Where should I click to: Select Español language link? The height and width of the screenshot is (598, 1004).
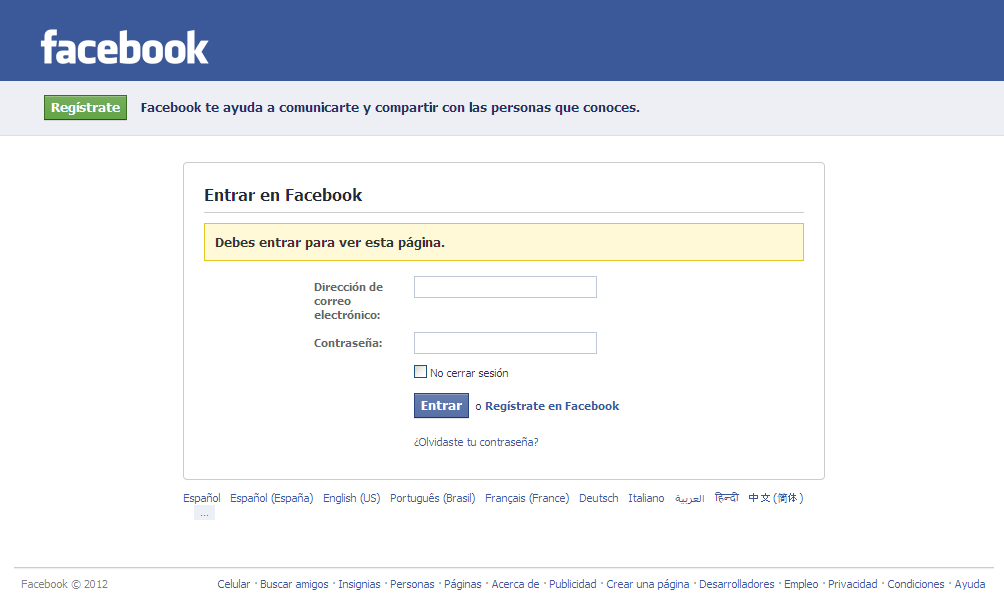tap(202, 498)
